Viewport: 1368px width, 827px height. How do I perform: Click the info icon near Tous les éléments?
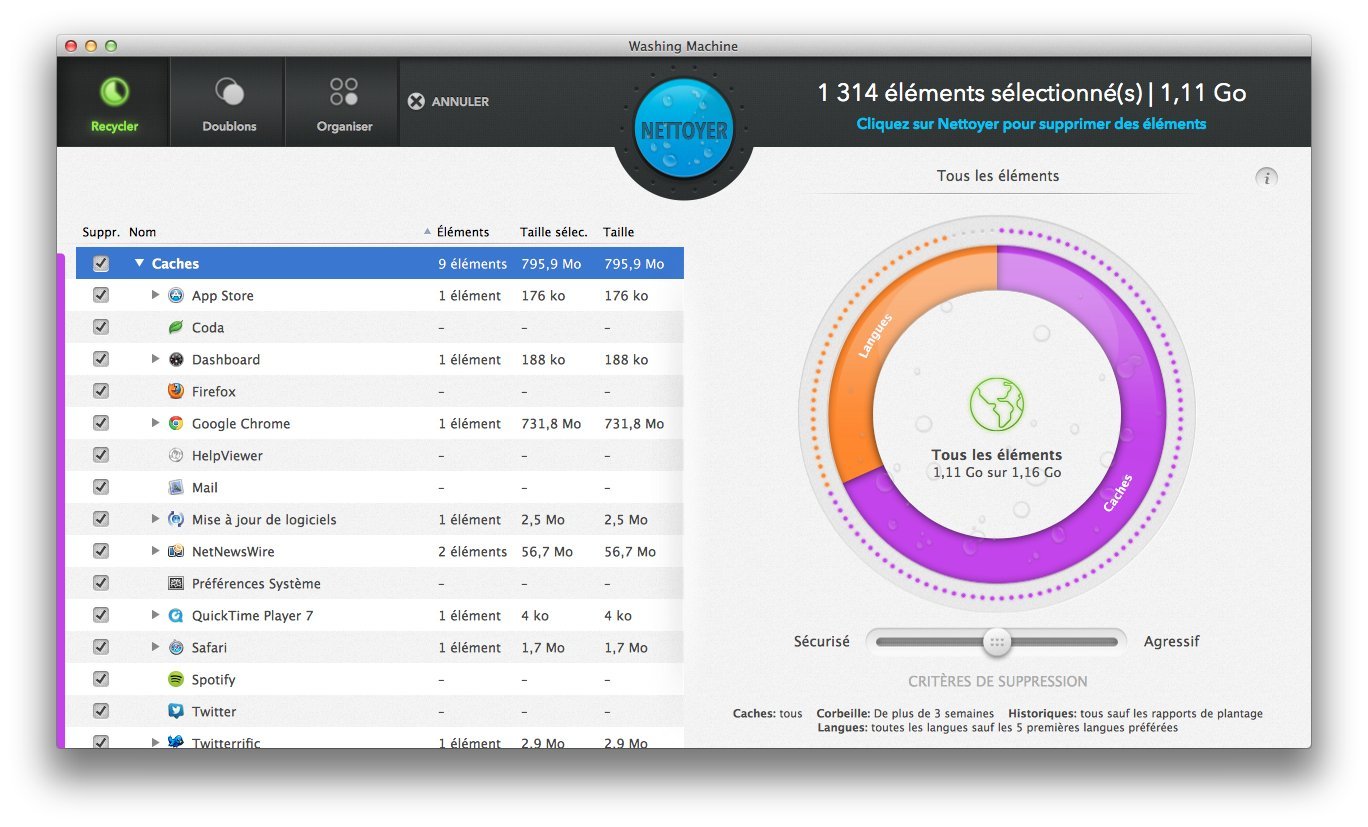click(1266, 178)
